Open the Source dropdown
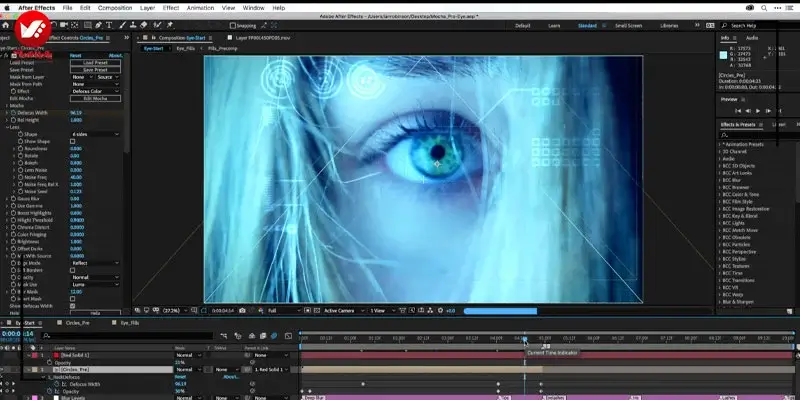 click(x=108, y=77)
